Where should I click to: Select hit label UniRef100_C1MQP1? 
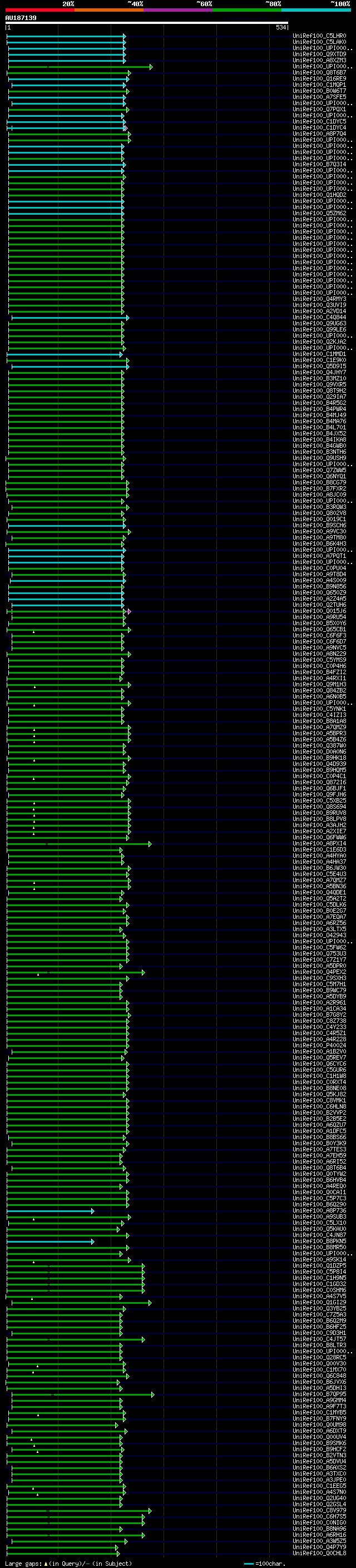(319, 85)
